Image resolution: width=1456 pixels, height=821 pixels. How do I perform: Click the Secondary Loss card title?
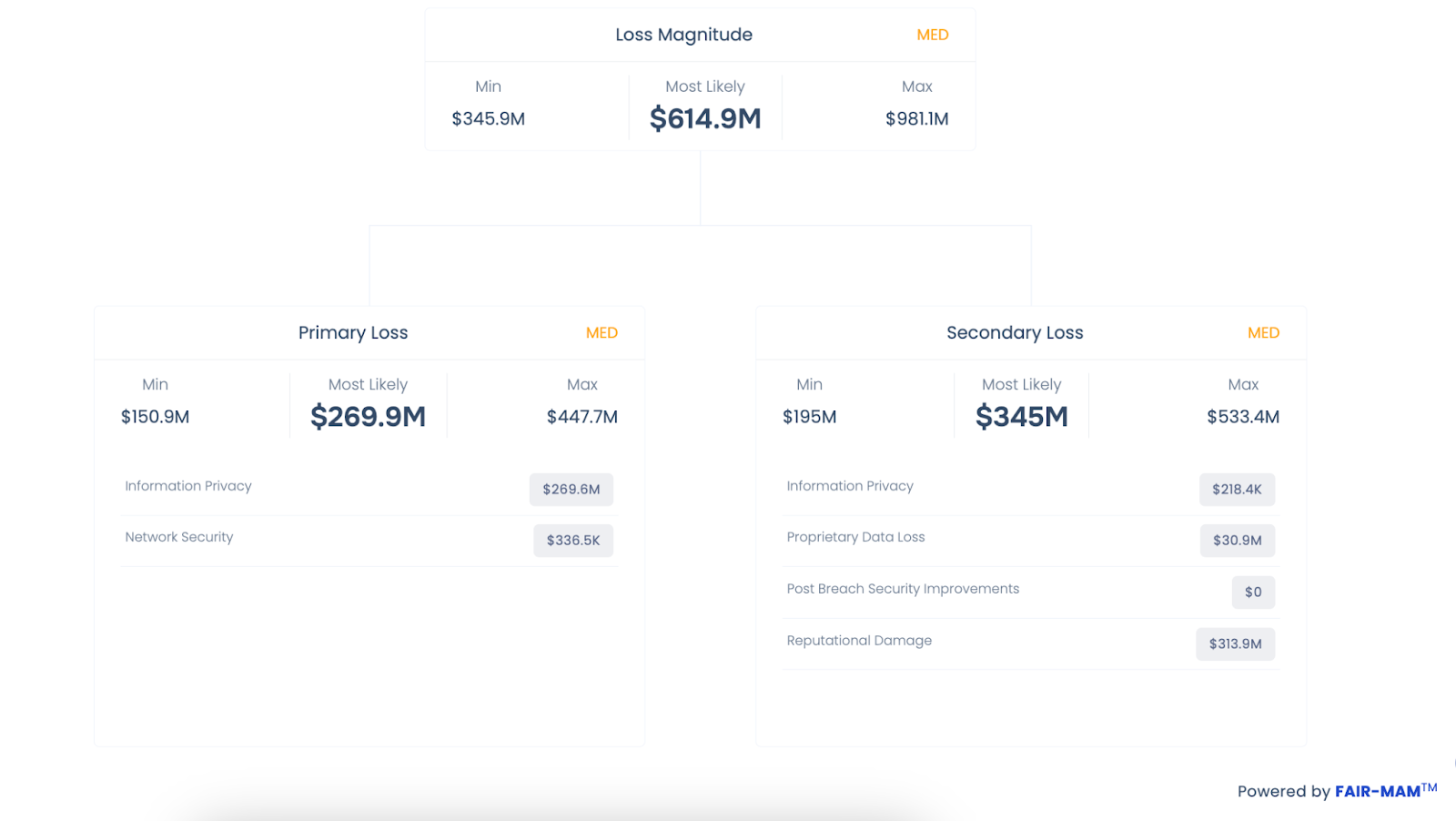tap(1015, 332)
